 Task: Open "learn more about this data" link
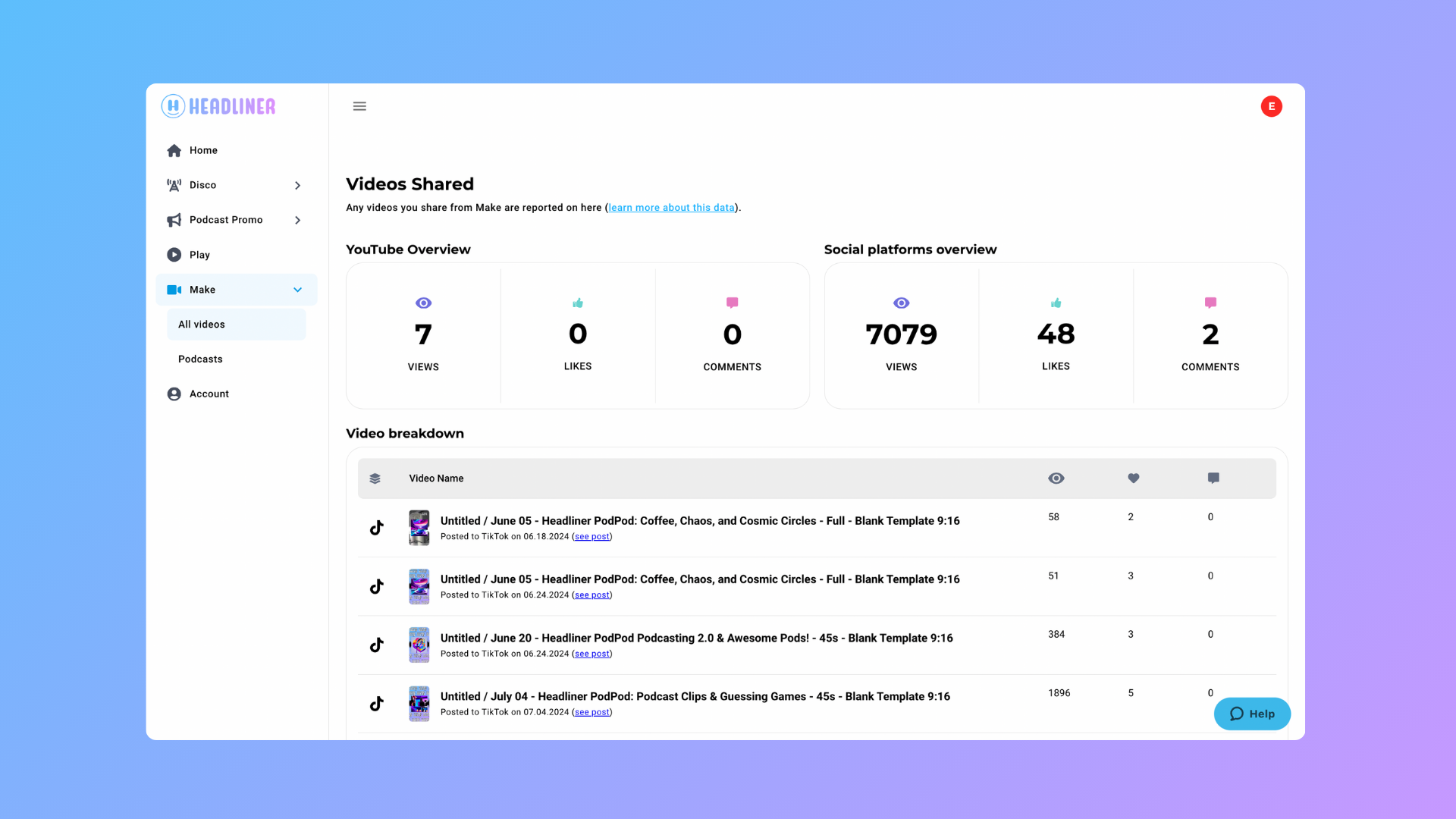point(671,208)
